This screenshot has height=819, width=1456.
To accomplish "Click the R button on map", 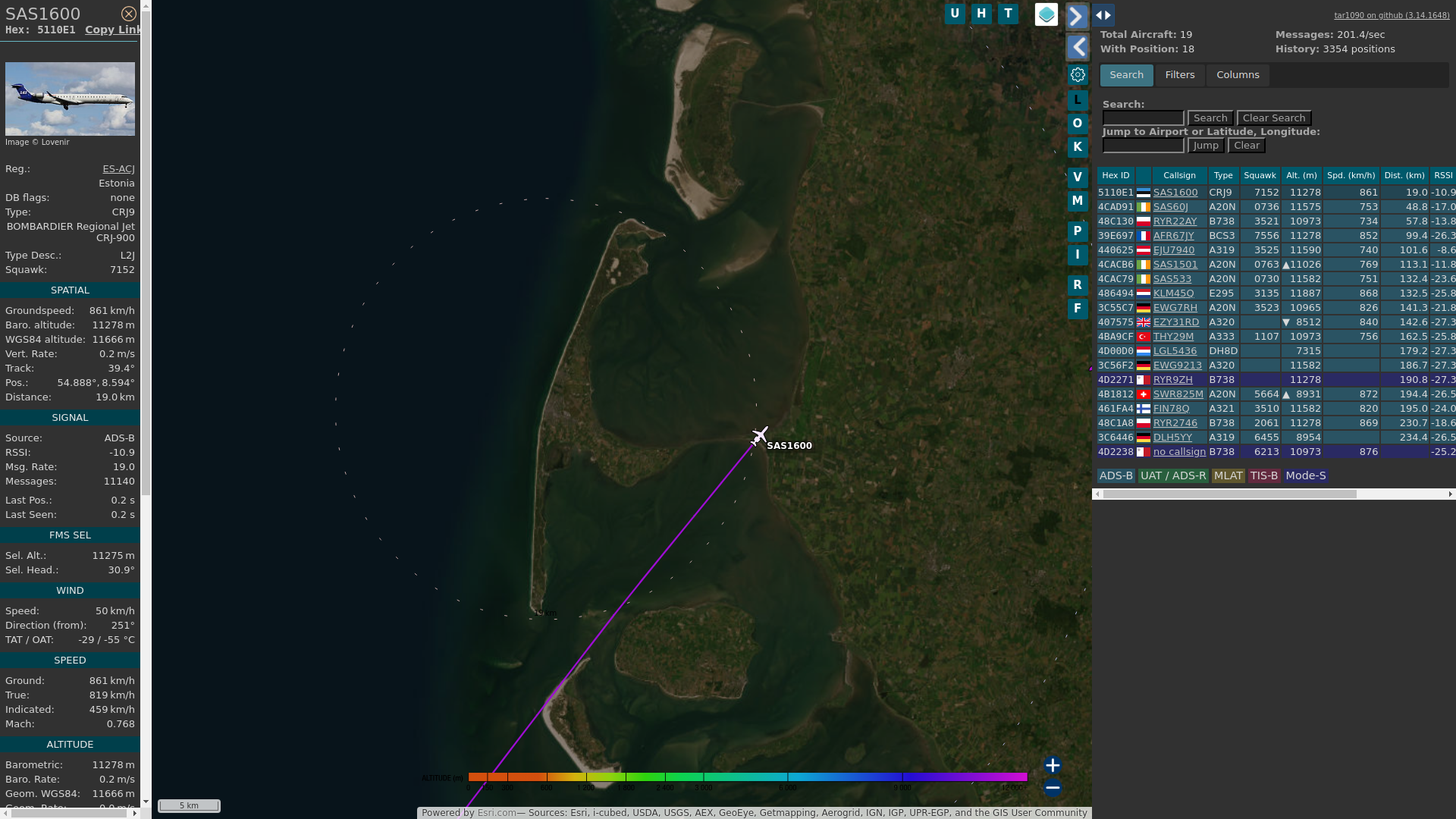I will pos(1078,285).
